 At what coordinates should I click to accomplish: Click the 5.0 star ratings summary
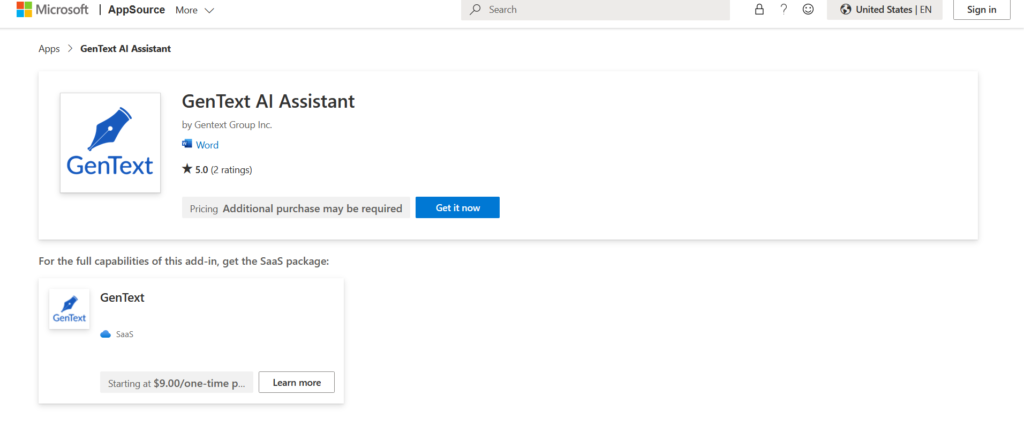pos(217,170)
